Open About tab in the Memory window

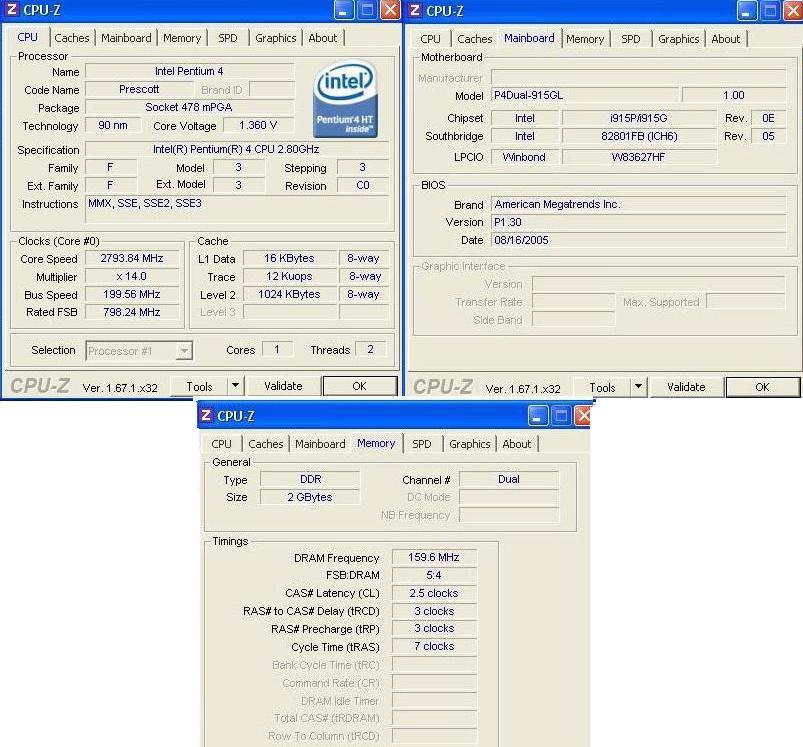[517, 444]
